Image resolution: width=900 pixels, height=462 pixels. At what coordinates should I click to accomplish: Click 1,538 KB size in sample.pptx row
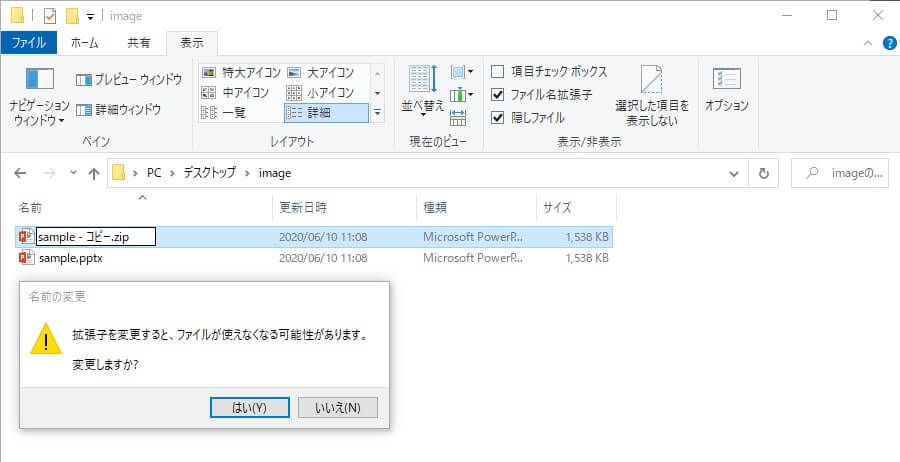[x=587, y=258]
